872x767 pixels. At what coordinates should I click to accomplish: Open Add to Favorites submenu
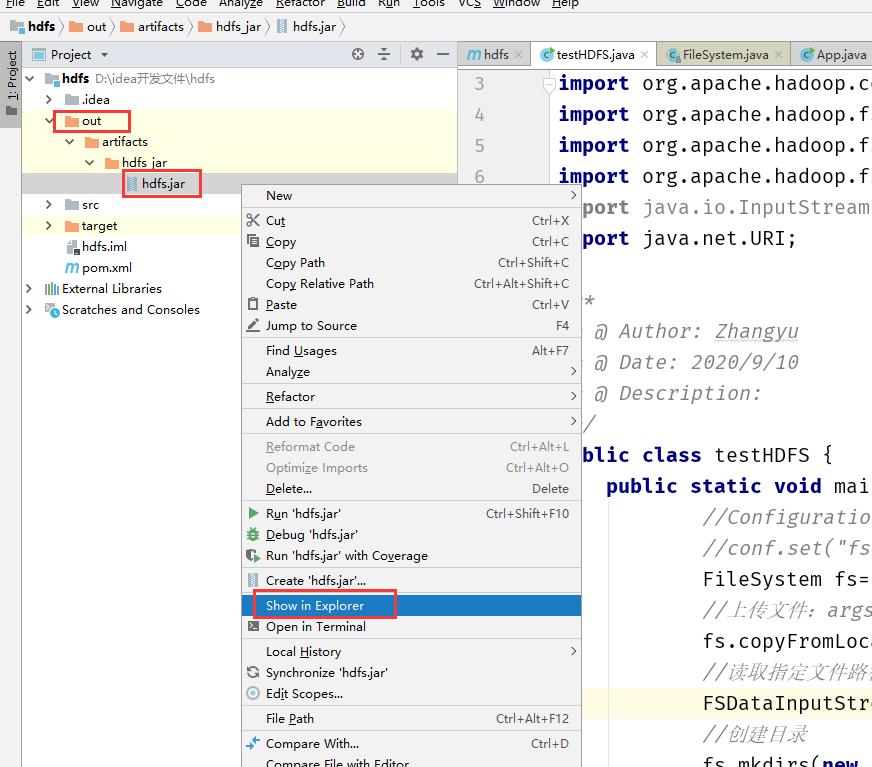[412, 422]
